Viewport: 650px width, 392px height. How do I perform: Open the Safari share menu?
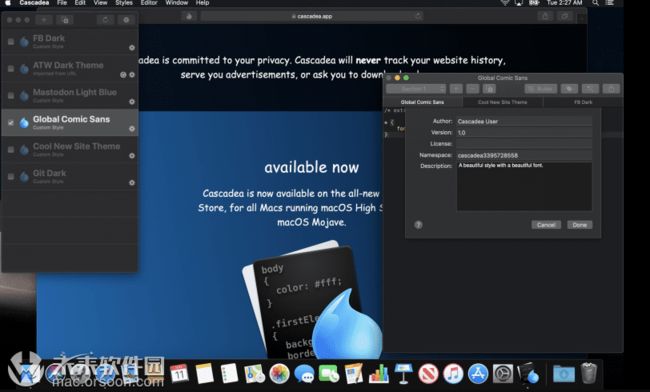[x=545, y=16]
